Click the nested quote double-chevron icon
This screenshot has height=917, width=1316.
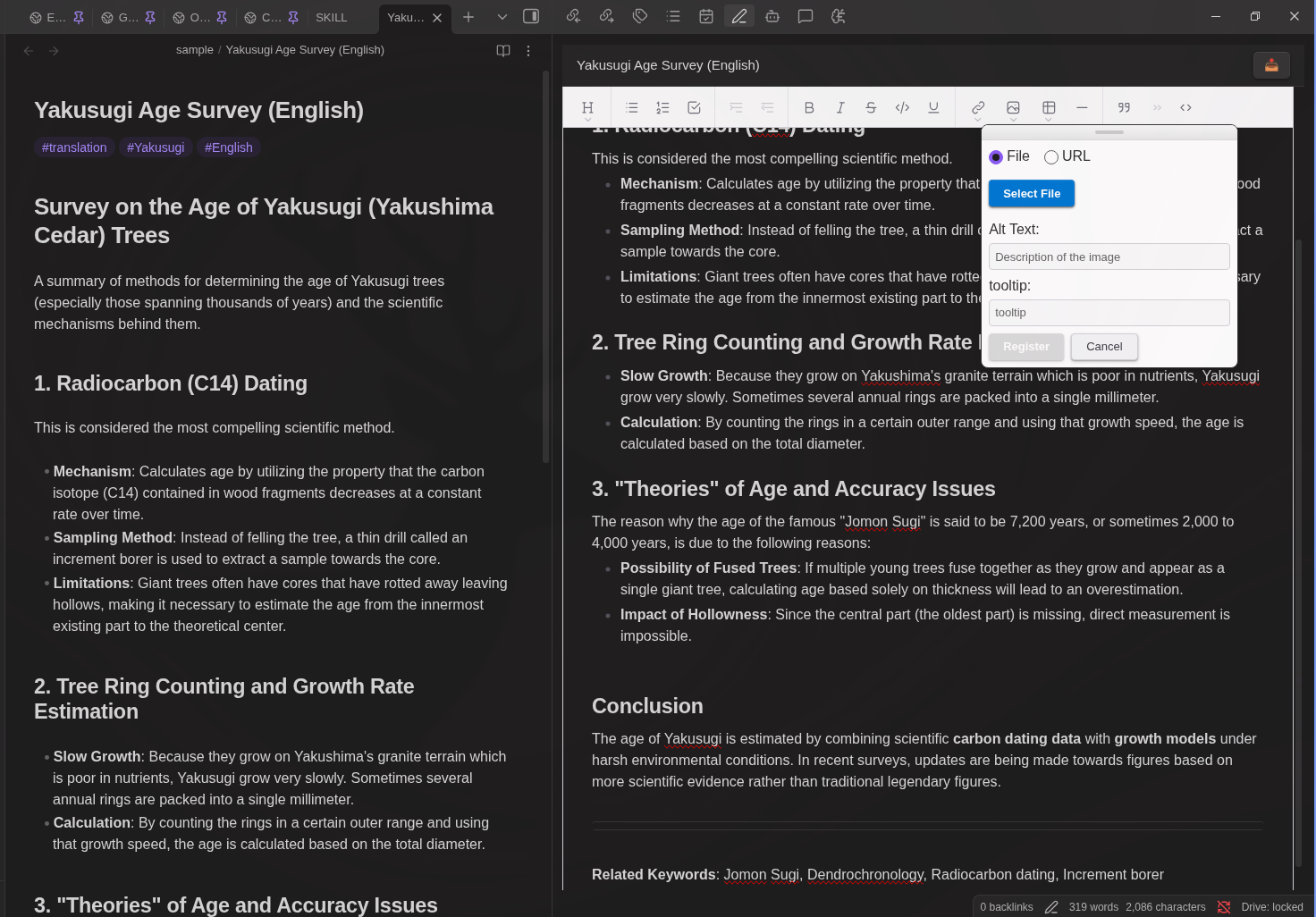point(1157,107)
